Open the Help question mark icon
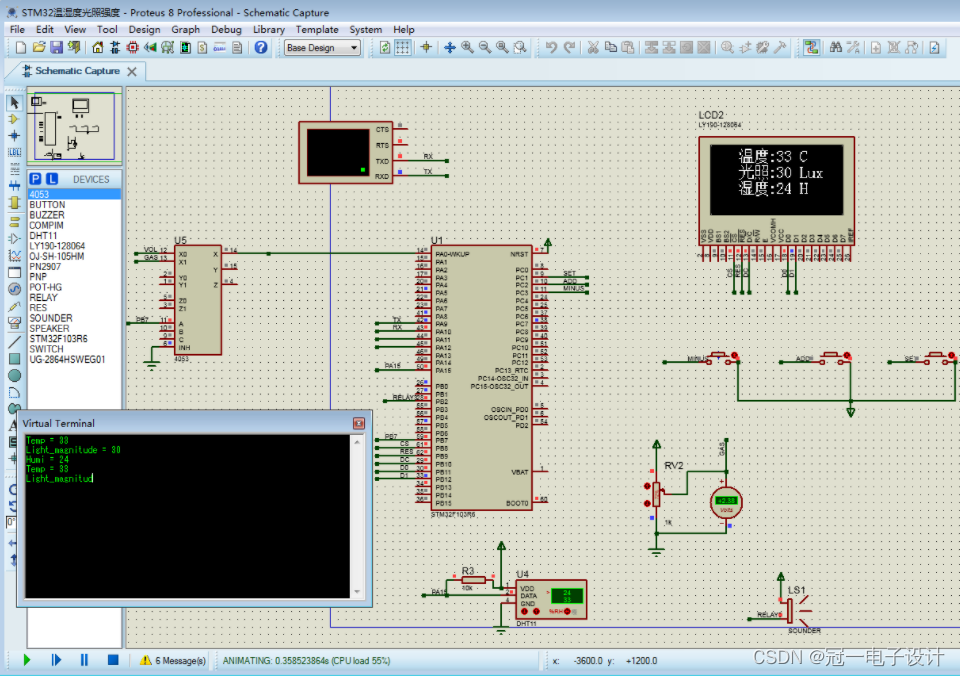Viewport: 960px width, 676px height. pos(261,47)
